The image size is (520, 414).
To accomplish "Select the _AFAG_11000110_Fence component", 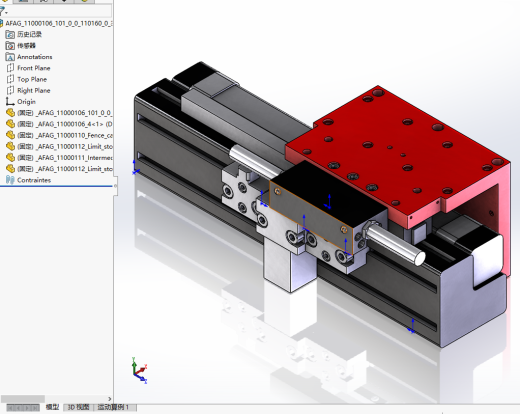I will (59, 135).
